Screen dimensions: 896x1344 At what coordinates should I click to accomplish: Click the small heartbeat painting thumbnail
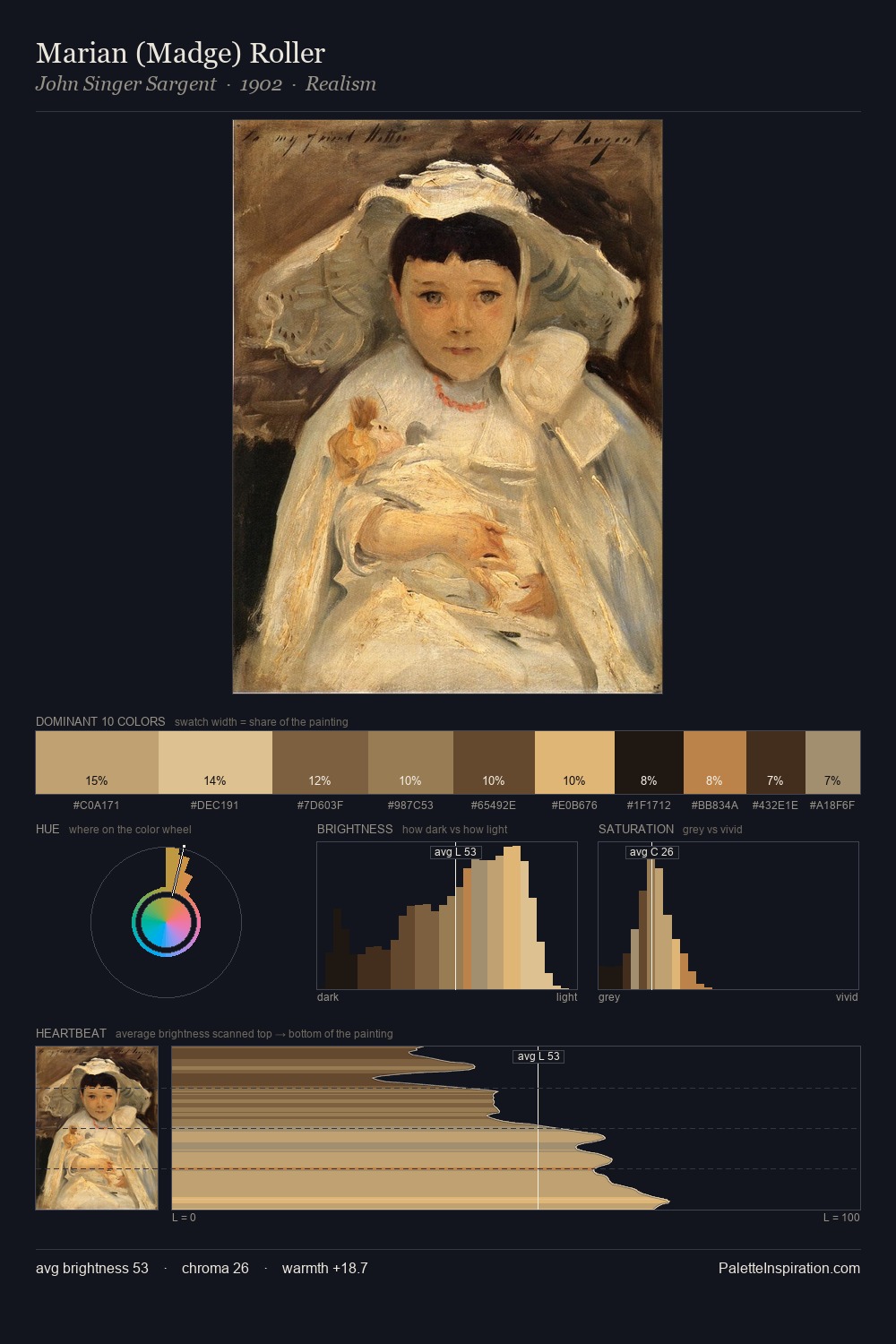coord(97,1128)
